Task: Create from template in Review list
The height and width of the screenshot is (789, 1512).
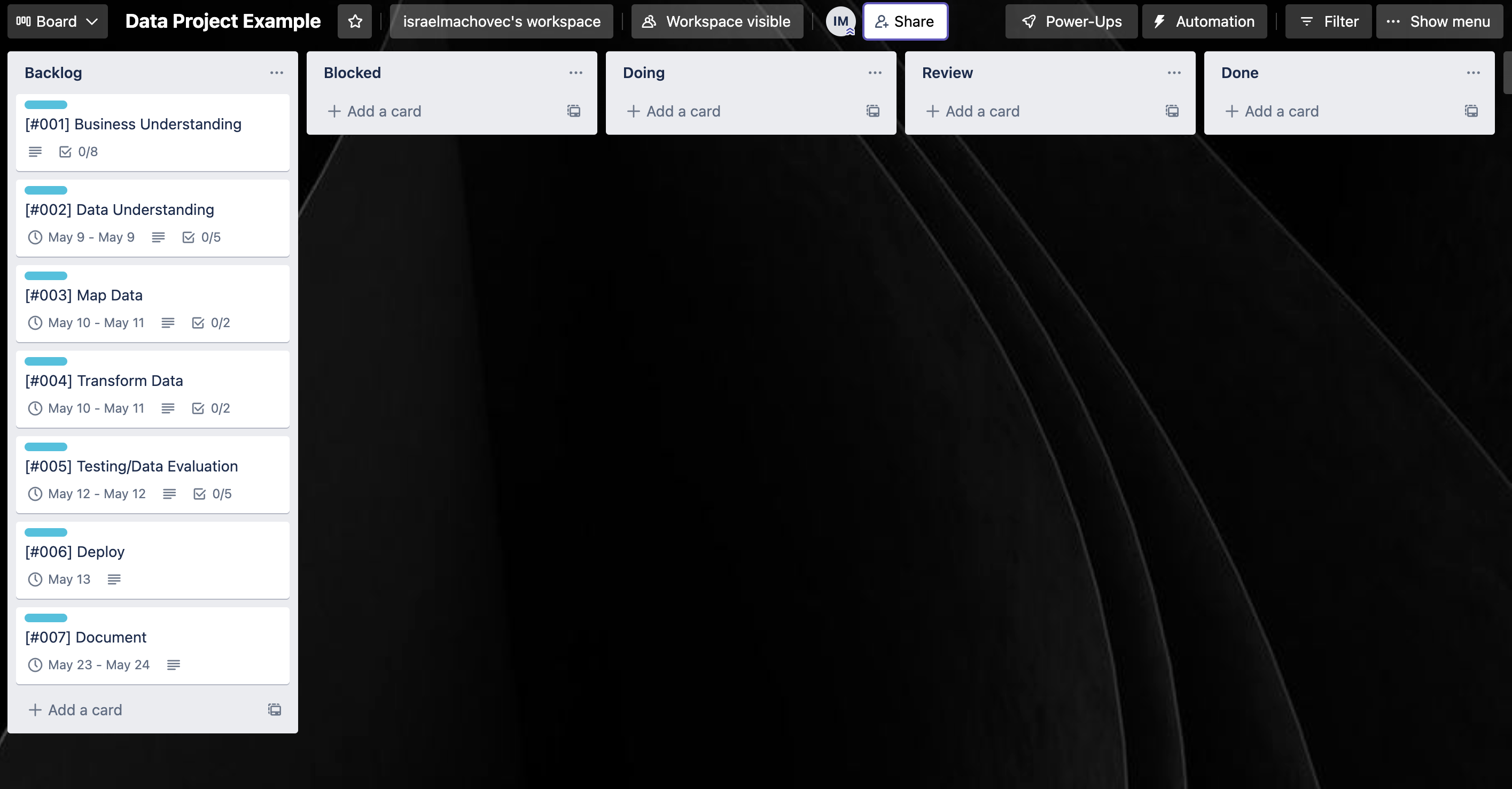Action: coord(1172,111)
